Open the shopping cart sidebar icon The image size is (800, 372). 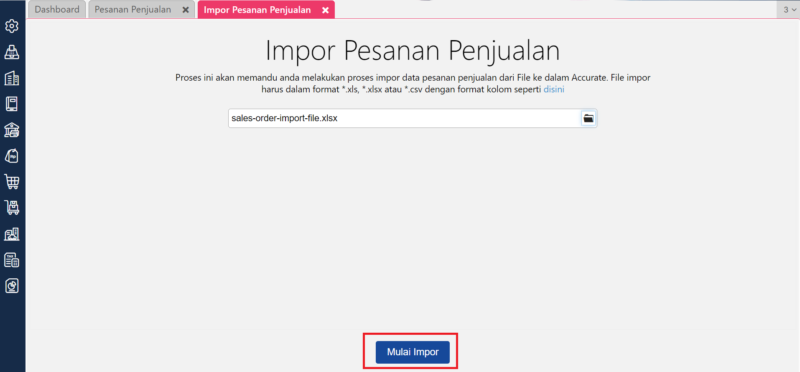click(11, 182)
